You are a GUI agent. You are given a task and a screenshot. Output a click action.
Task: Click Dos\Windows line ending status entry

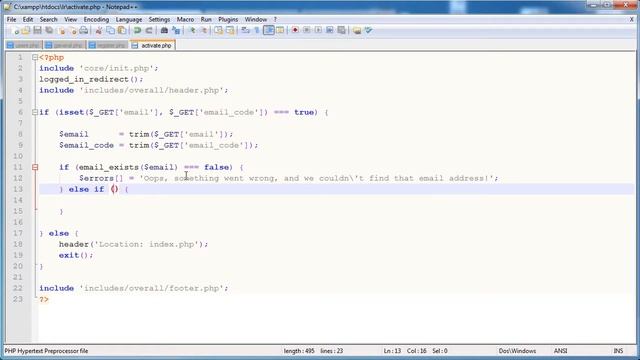517,351
